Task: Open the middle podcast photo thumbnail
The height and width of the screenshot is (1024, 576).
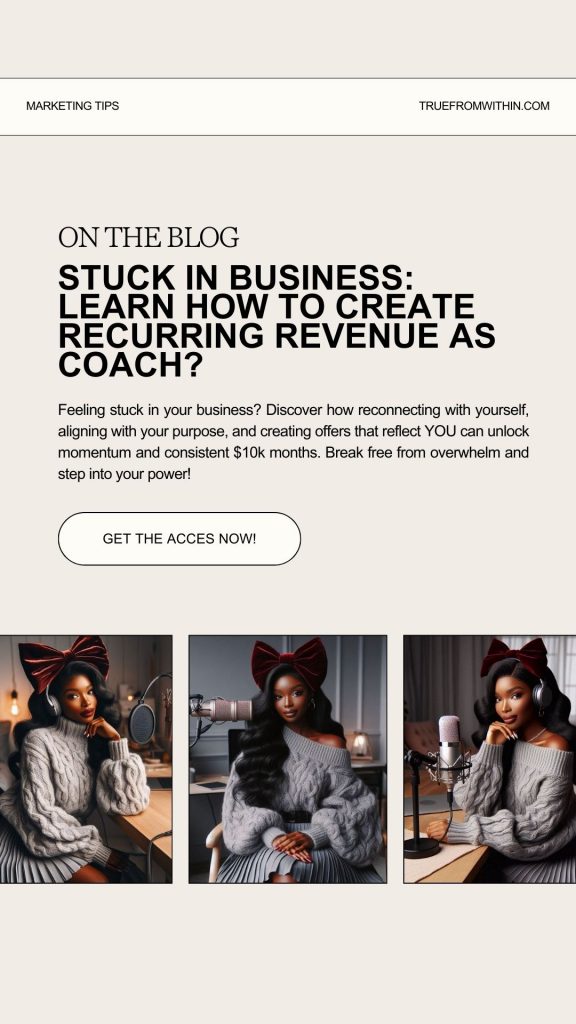Action: coord(288,759)
